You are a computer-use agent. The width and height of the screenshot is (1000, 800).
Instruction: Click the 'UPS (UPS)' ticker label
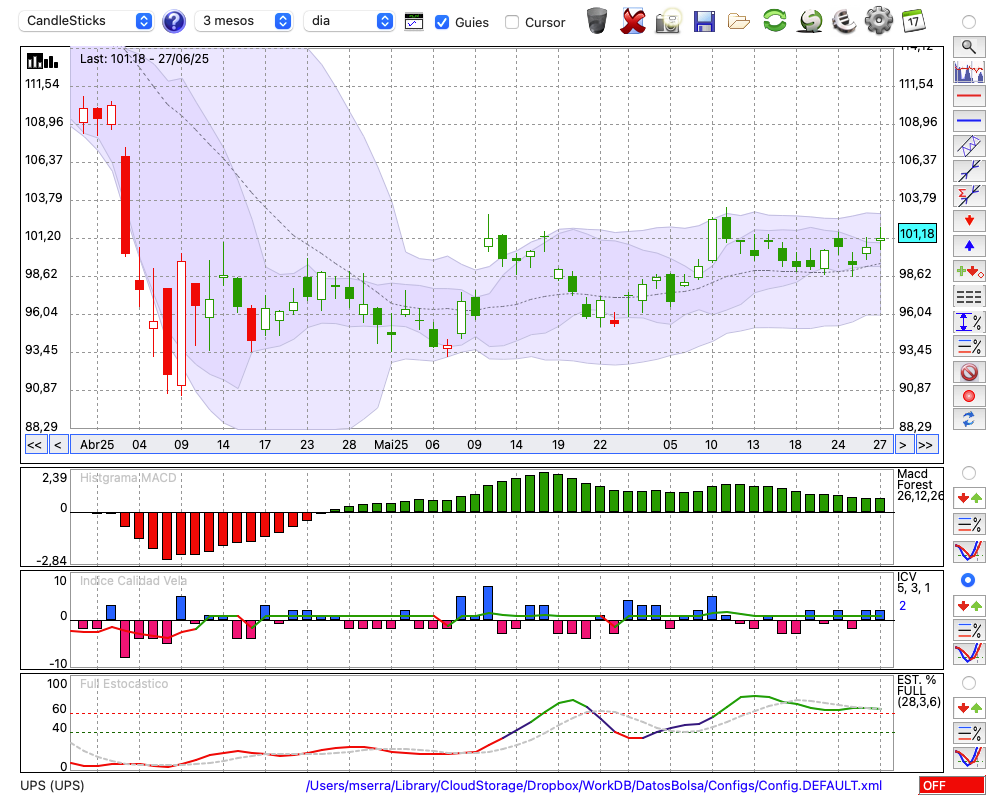(52, 785)
